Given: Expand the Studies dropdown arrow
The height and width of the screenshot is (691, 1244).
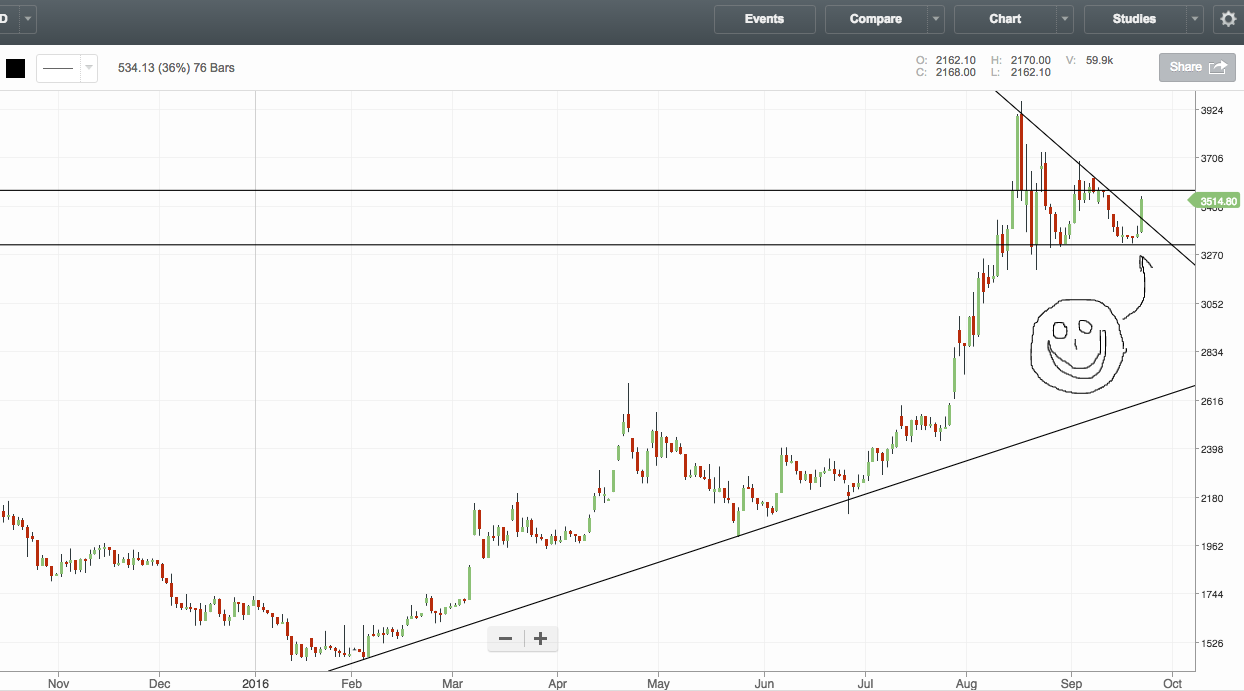Looking at the screenshot, I should pos(1195,19).
